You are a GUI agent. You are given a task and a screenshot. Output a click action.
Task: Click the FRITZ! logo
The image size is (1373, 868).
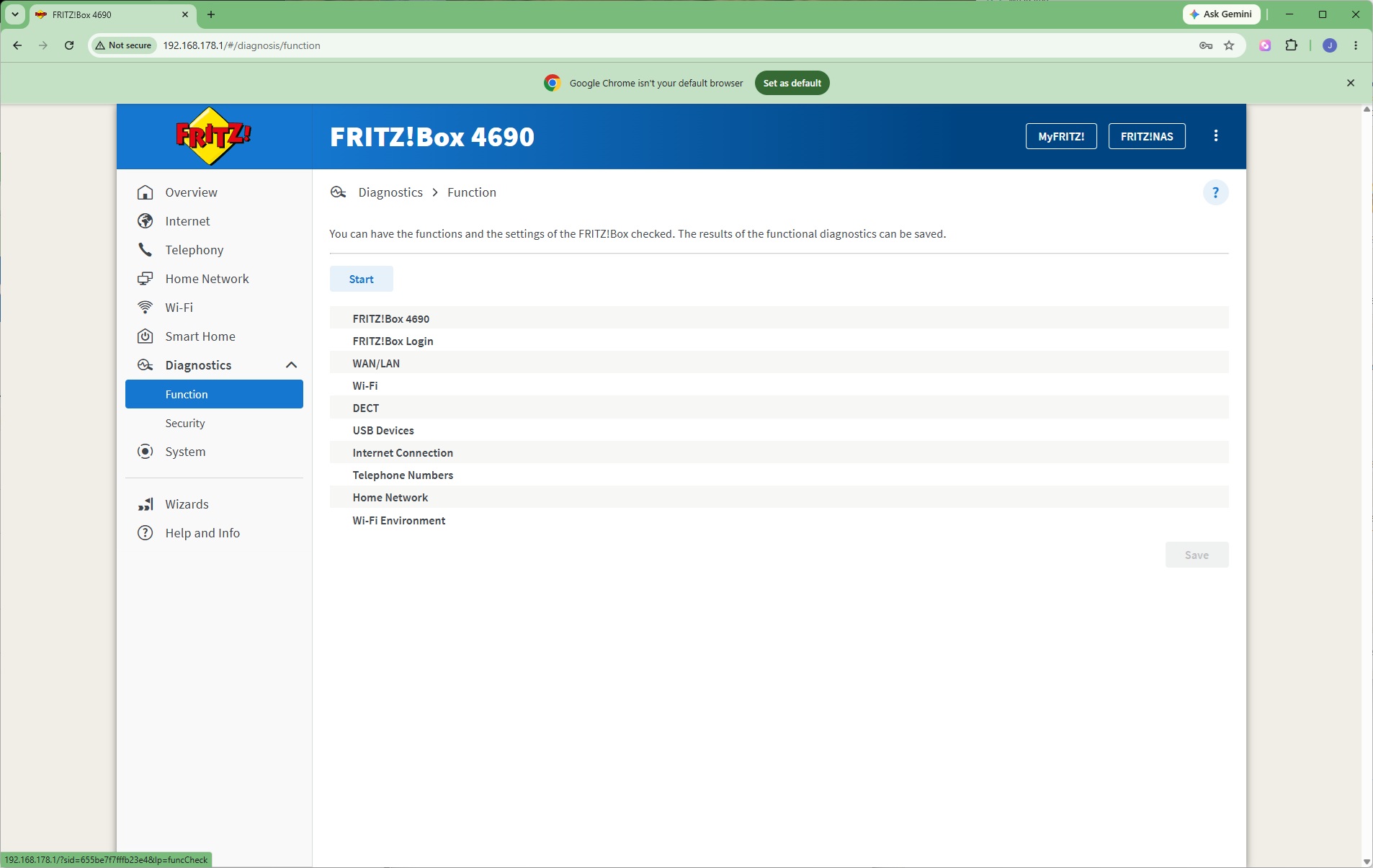(x=214, y=135)
